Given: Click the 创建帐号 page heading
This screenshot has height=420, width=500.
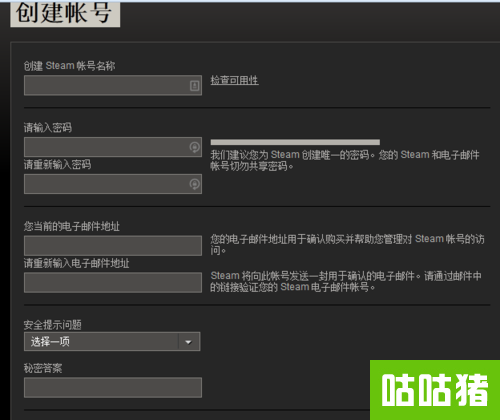Looking at the screenshot, I should [x=65, y=13].
